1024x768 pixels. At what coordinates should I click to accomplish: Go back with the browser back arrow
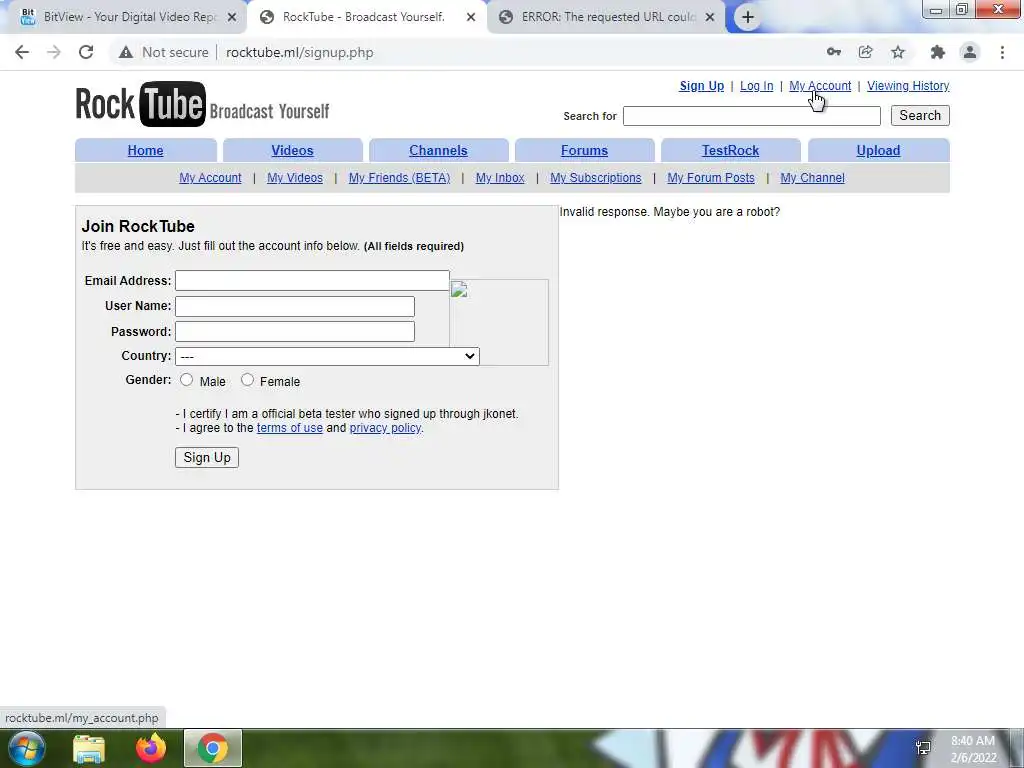(22, 52)
